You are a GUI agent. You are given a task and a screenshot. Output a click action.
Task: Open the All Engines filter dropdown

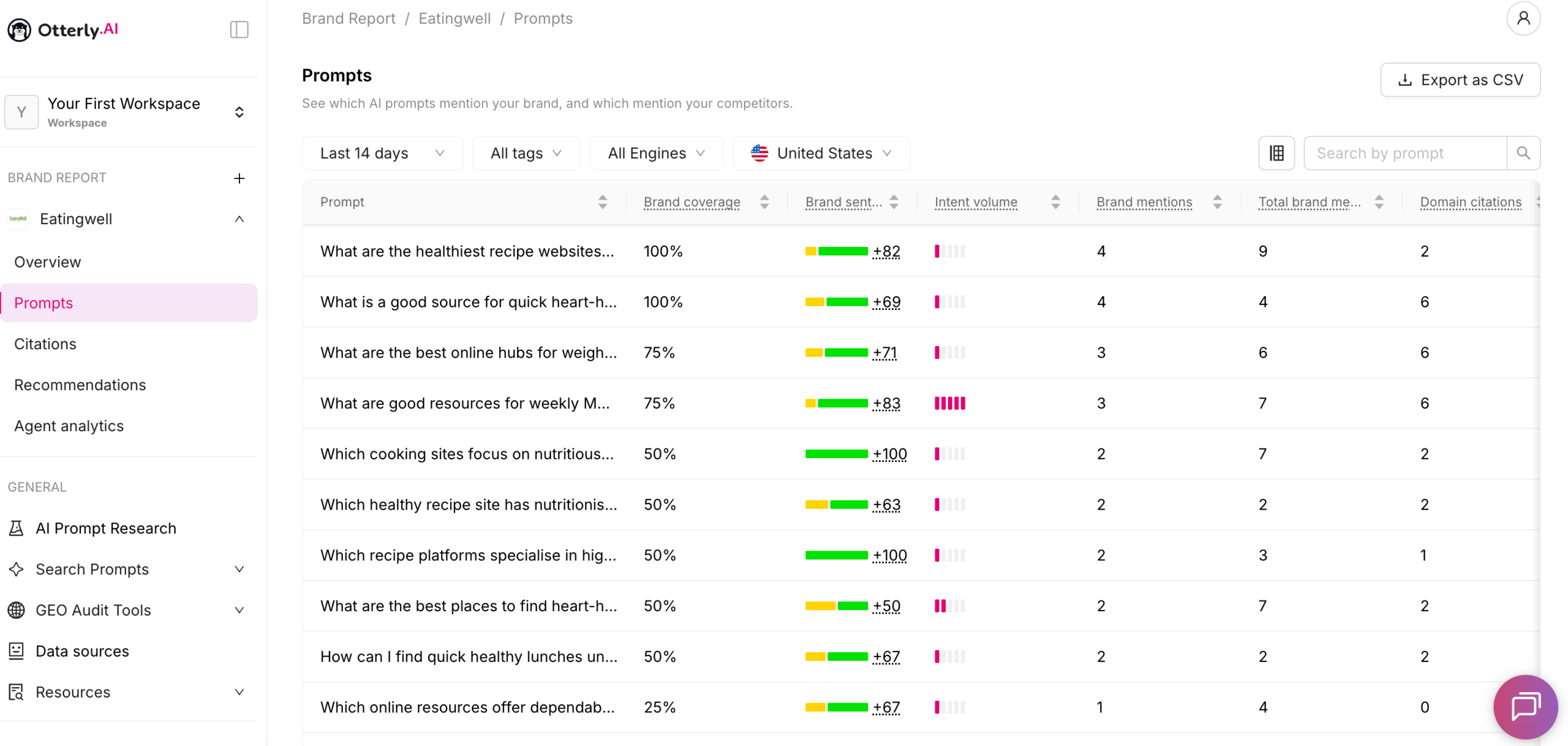click(x=656, y=153)
